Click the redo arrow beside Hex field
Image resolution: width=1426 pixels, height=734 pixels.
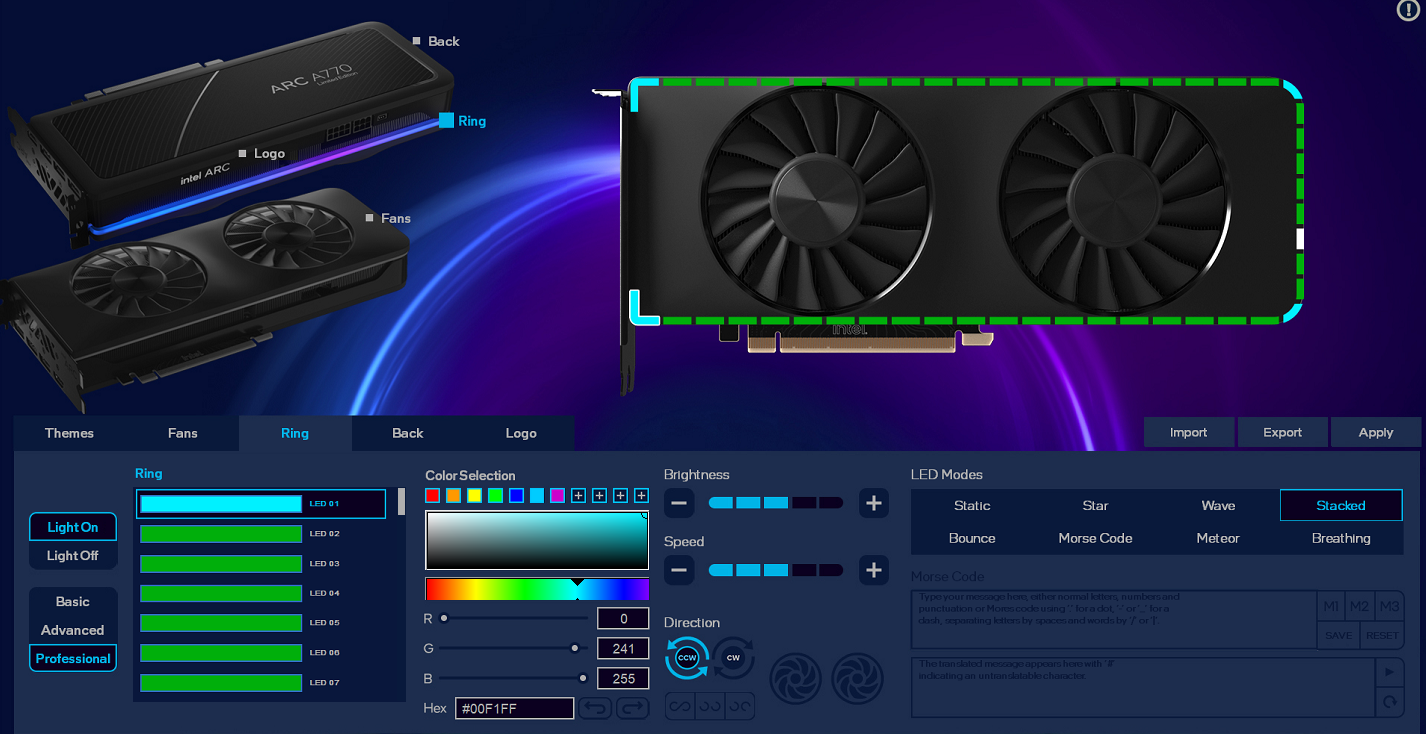[633, 708]
